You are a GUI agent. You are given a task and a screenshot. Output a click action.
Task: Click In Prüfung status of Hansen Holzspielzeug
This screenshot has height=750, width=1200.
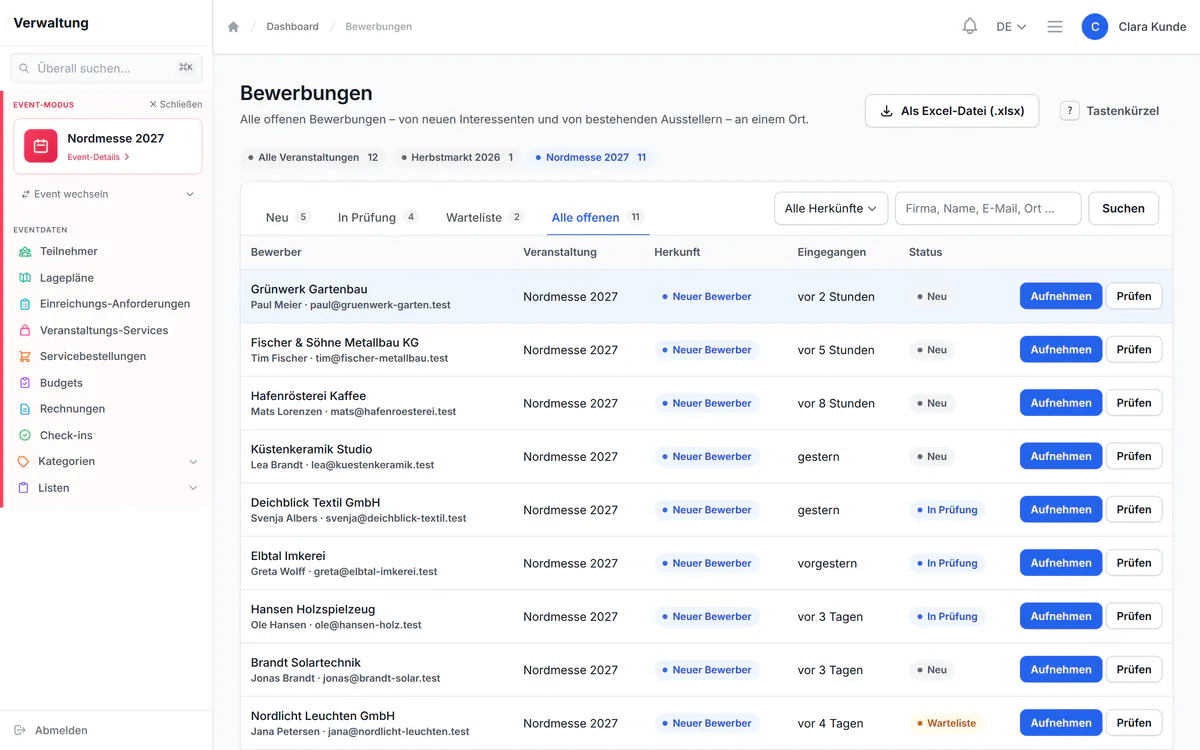947,616
